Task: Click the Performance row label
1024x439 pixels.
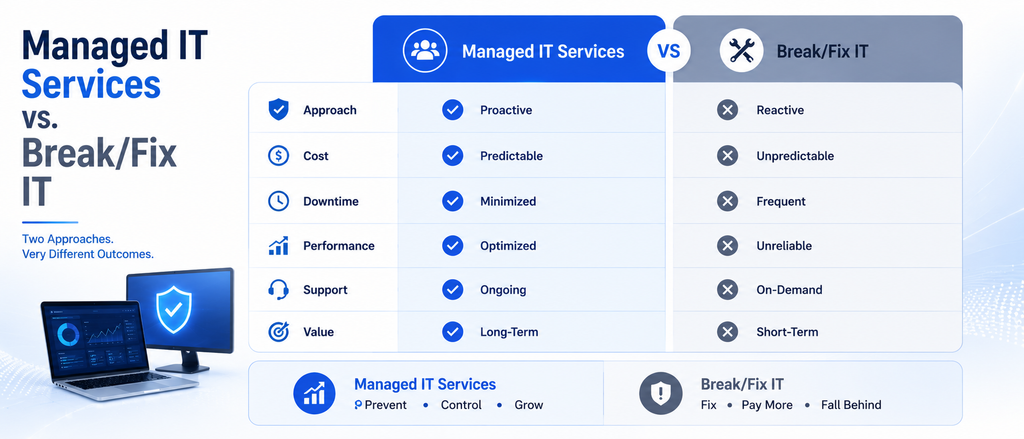Action: tap(339, 246)
